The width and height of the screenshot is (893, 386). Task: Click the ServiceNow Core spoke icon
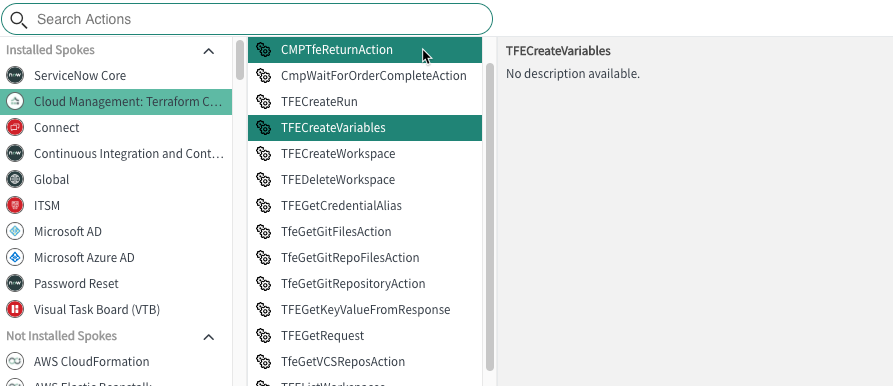[15, 75]
